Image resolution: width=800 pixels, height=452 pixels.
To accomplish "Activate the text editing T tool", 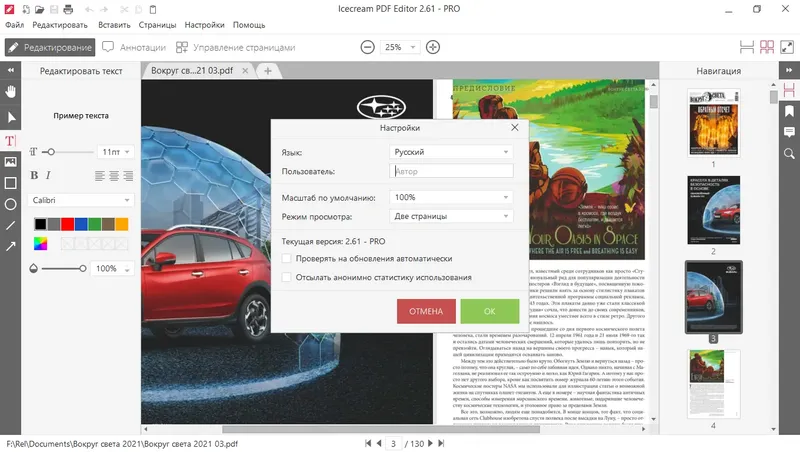I will tap(10, 141).
